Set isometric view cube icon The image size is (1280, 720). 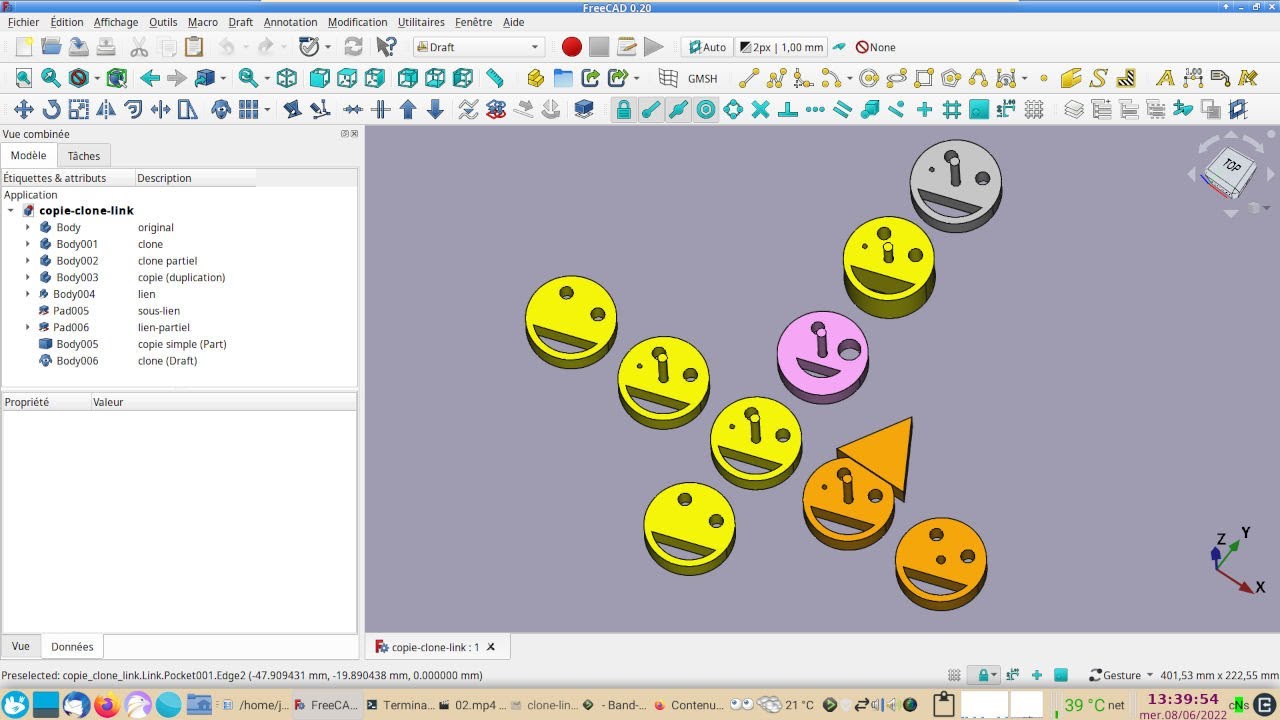coord(286,78)
